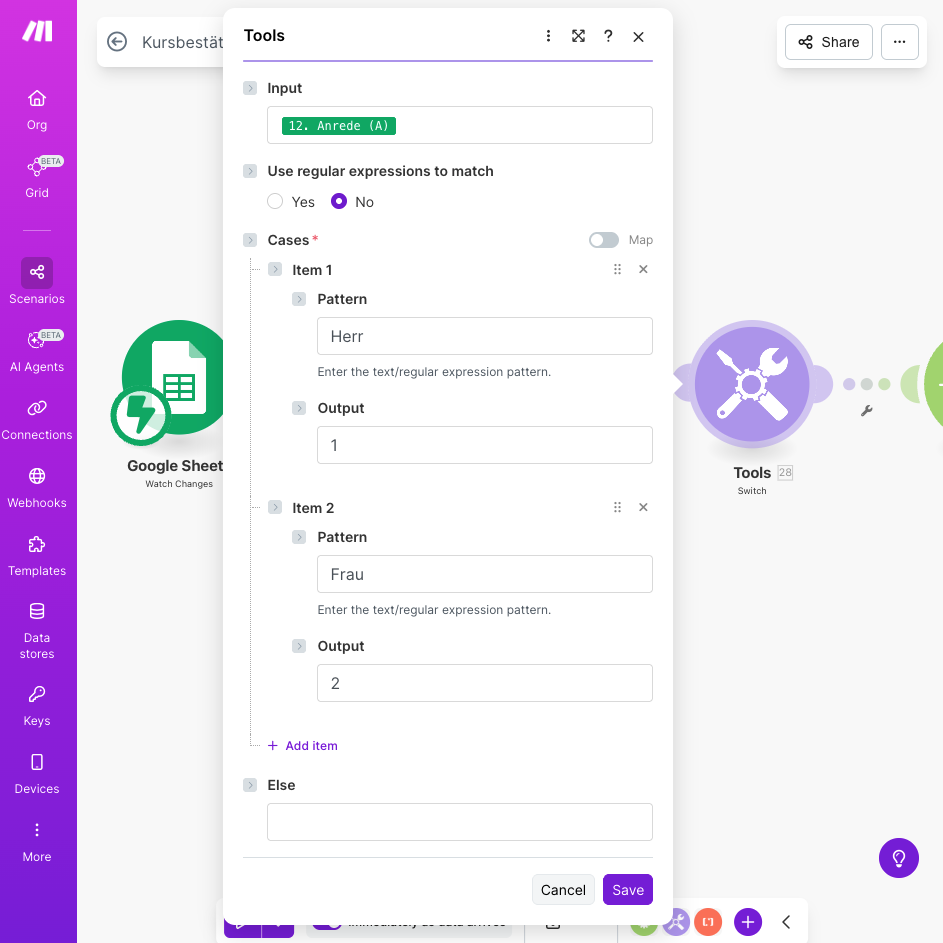Open Templates in the sidebar
943x943 pixels.
tap(37, 556)
